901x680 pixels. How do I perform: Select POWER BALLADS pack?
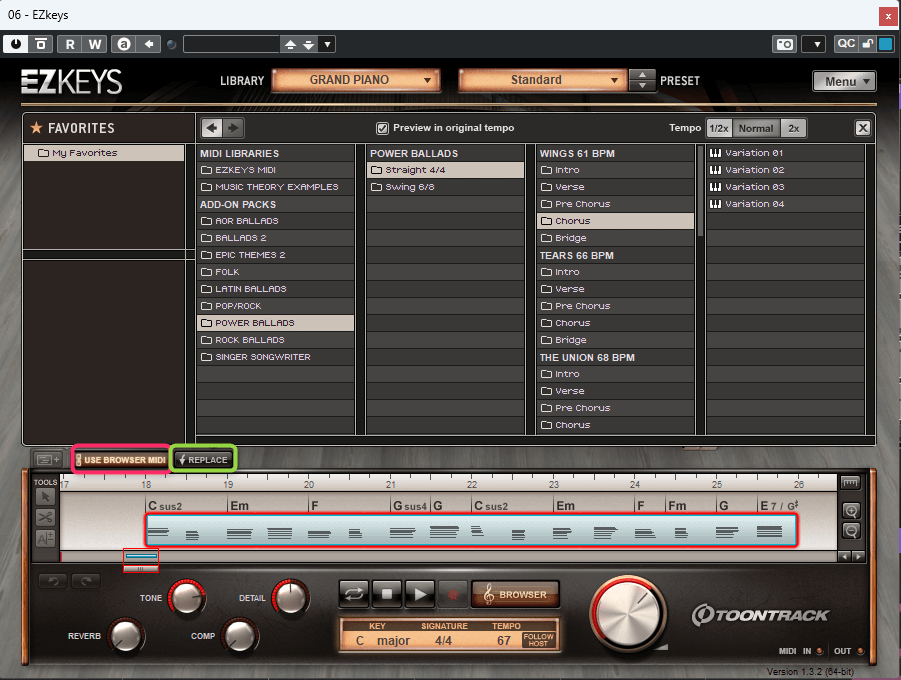[x=275, y=323]
